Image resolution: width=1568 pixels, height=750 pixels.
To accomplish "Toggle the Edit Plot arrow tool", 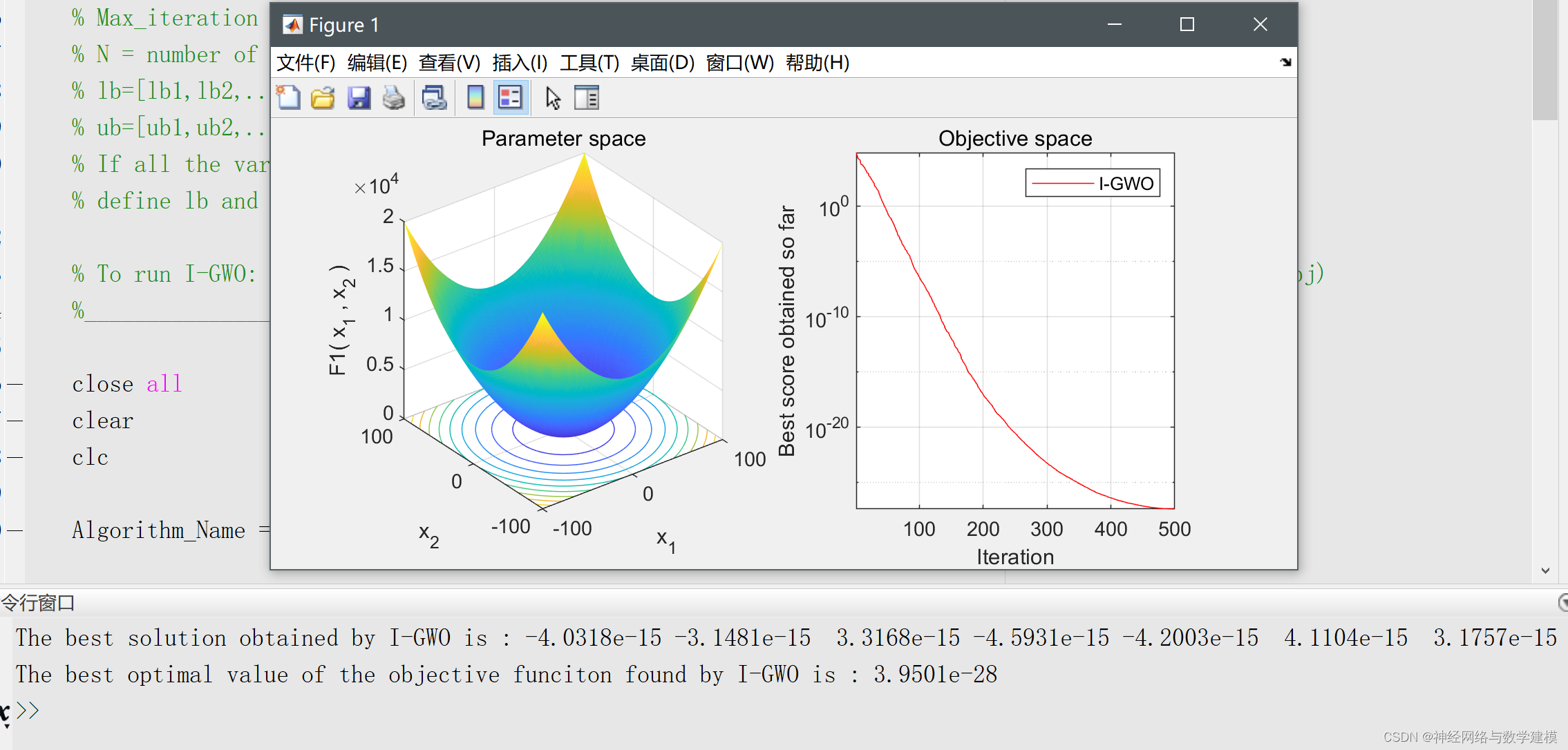I will click(x=553, y=98).
